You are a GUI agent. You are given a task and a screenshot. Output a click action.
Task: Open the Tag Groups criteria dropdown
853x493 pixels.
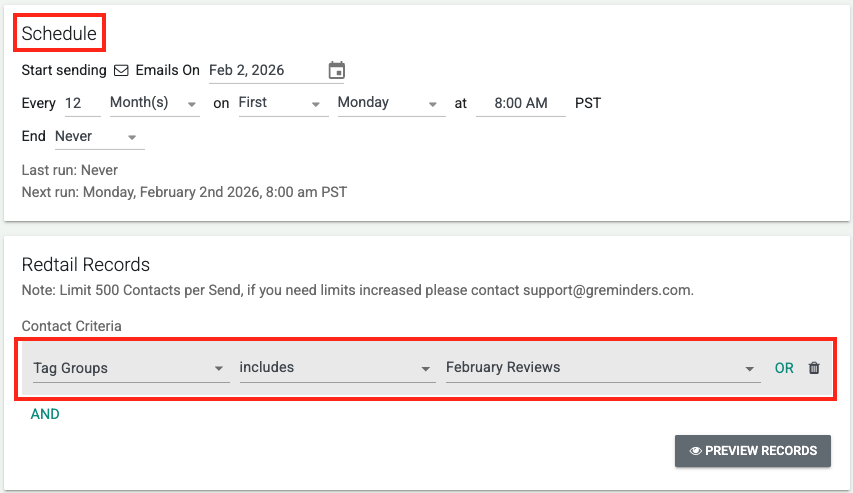point(129,368)
